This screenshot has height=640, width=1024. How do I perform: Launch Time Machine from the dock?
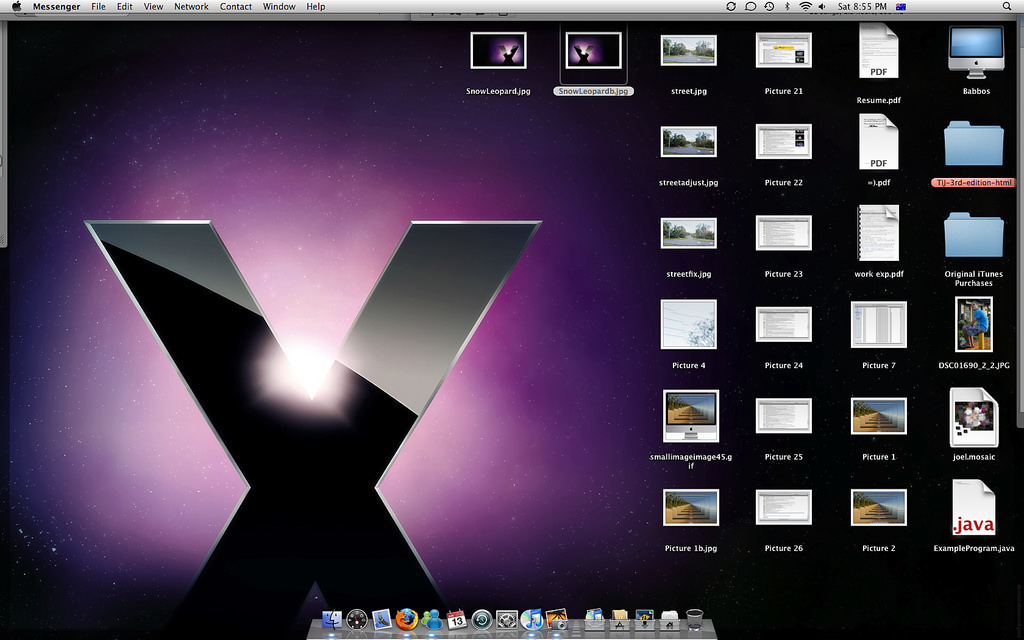[482, 620]
